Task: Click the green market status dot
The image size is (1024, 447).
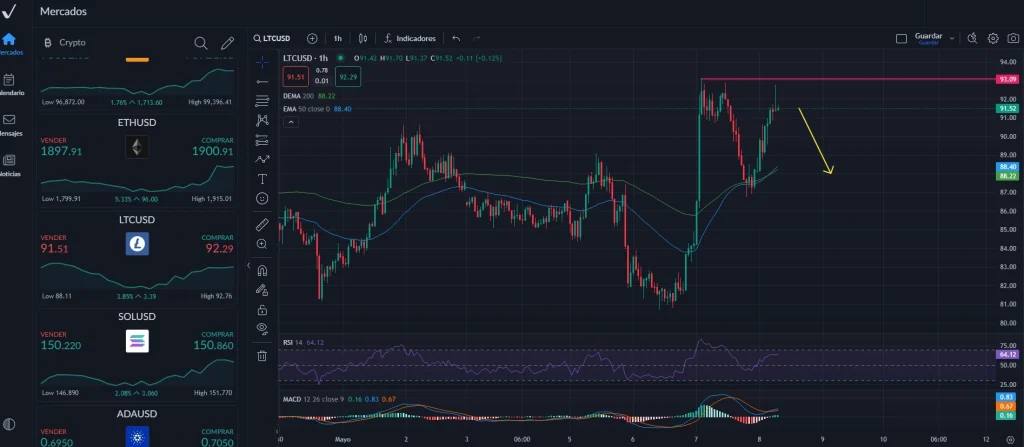Action: [340, 58]
